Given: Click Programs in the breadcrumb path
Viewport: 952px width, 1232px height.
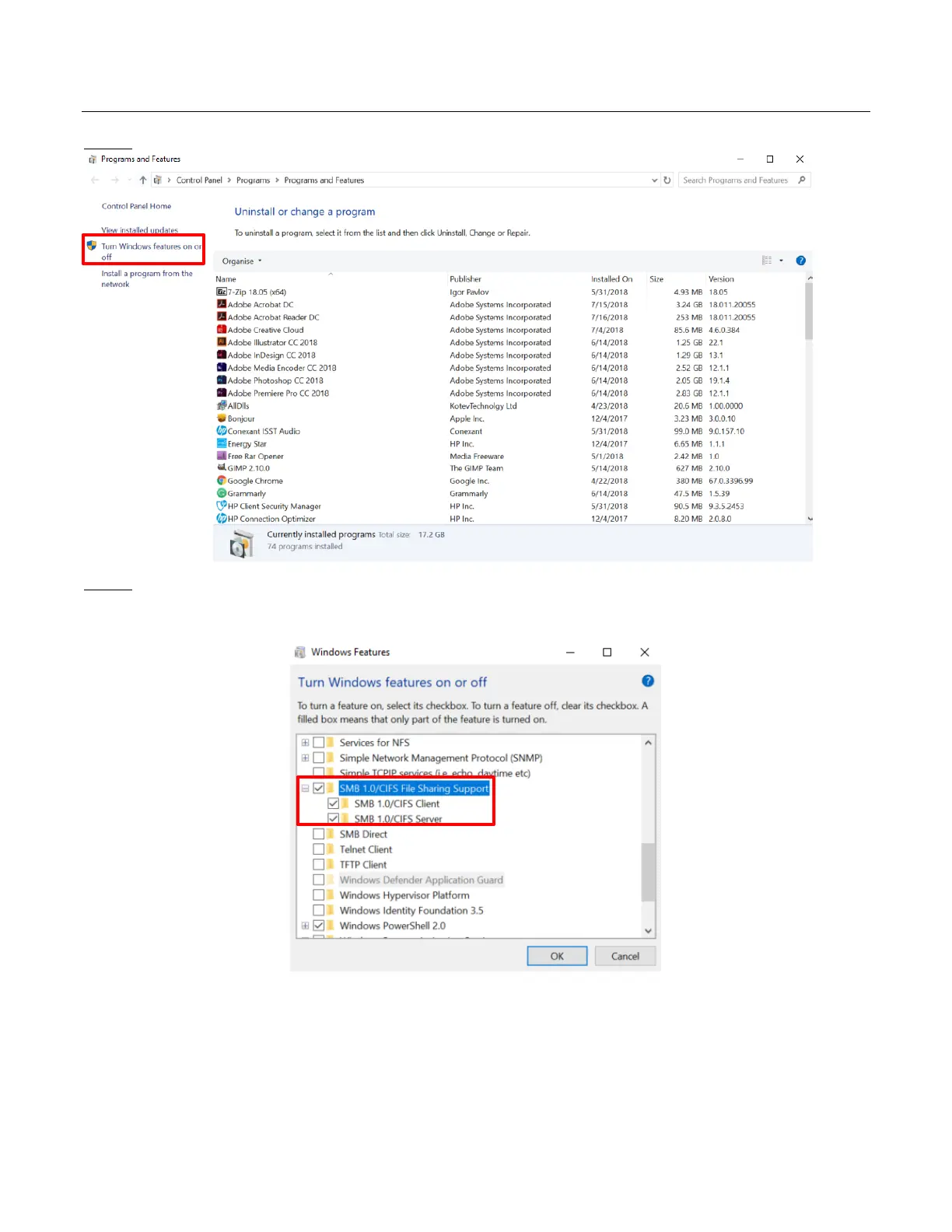Looking at the screenshot, I should tap(253, 180).
